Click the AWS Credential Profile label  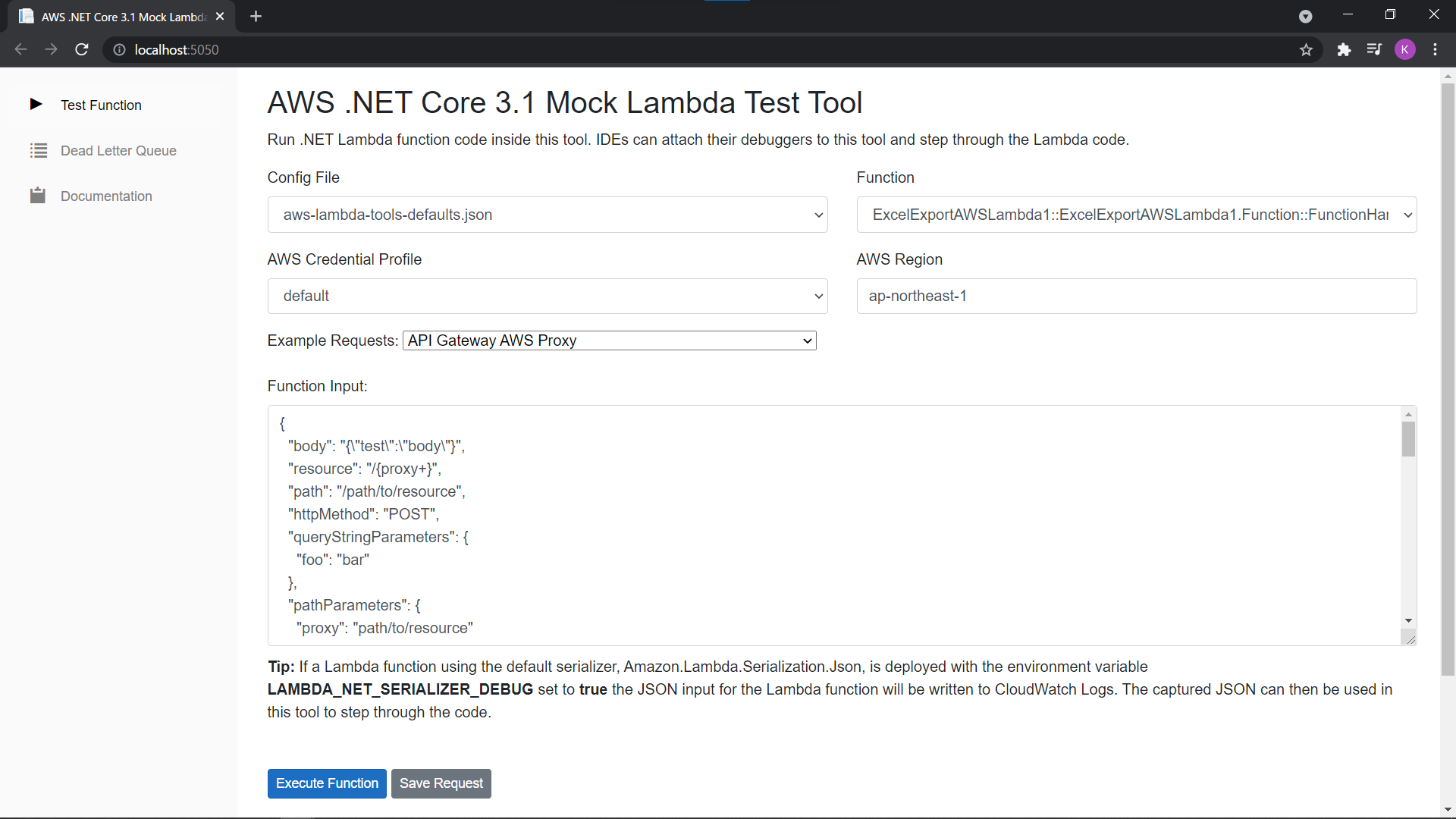coord(344,259)
